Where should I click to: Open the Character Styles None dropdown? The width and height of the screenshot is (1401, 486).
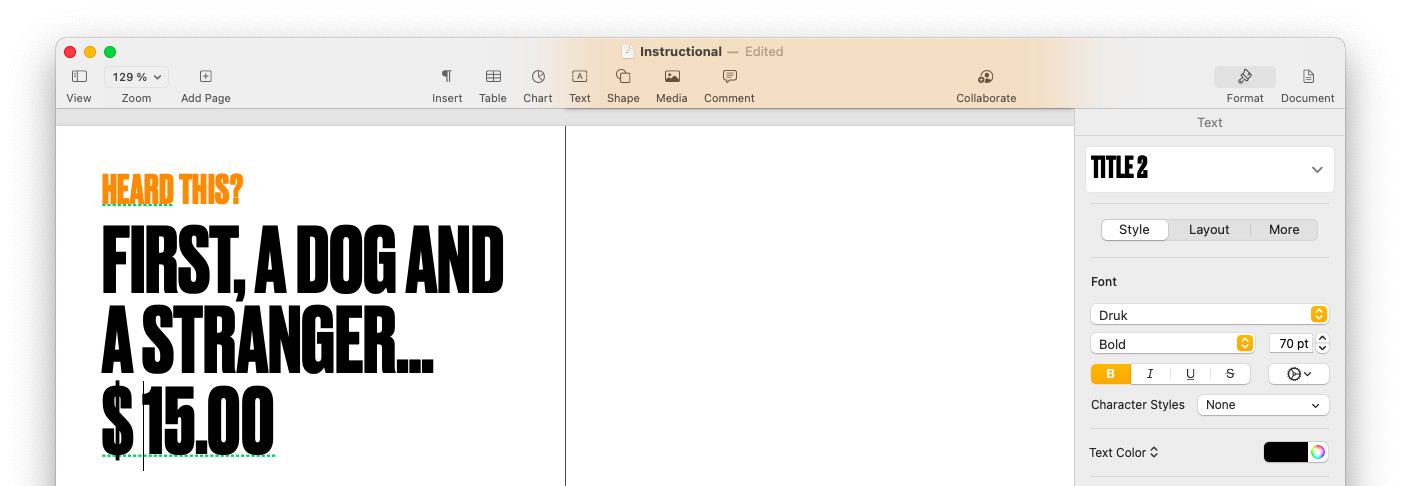pyautogui.click(x=1263, y=405)
